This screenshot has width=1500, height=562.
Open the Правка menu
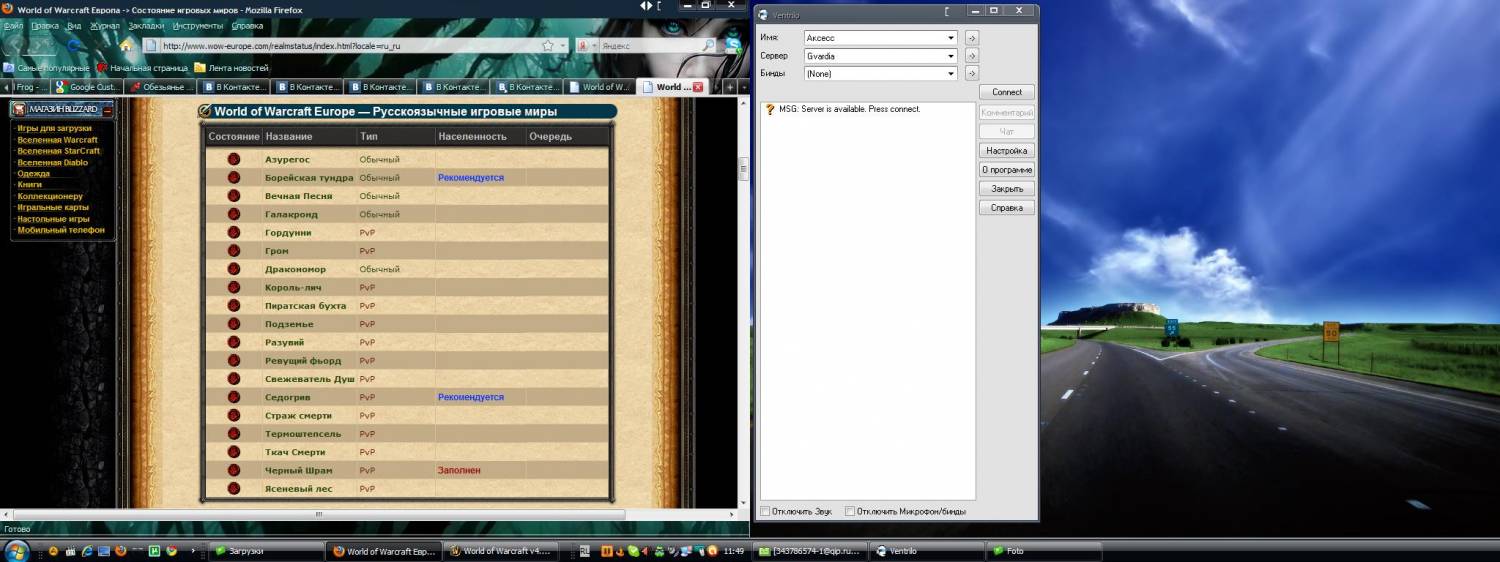click(x=45, y=26)
